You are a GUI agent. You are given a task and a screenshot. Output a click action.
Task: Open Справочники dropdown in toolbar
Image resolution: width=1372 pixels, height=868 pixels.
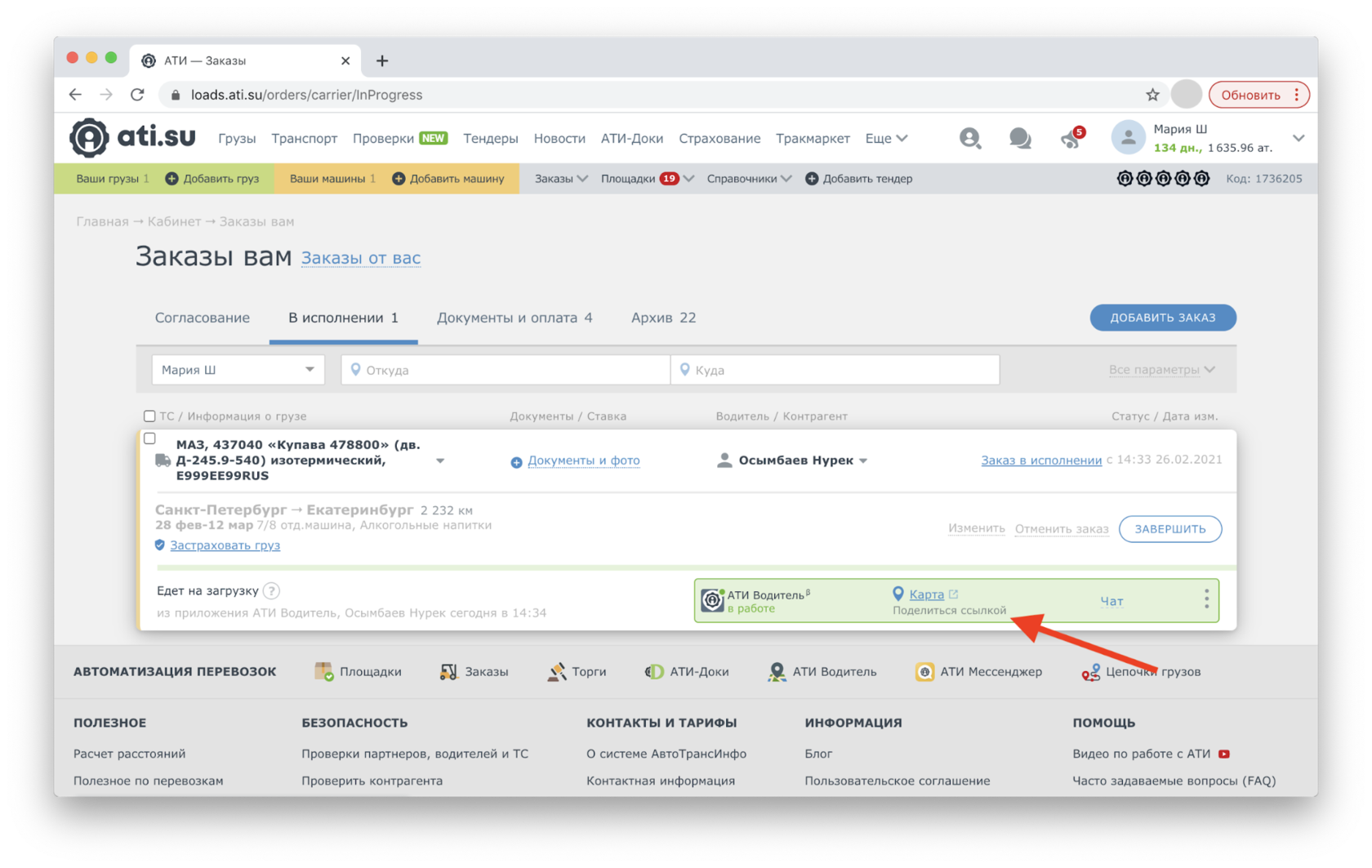point(749,179)
